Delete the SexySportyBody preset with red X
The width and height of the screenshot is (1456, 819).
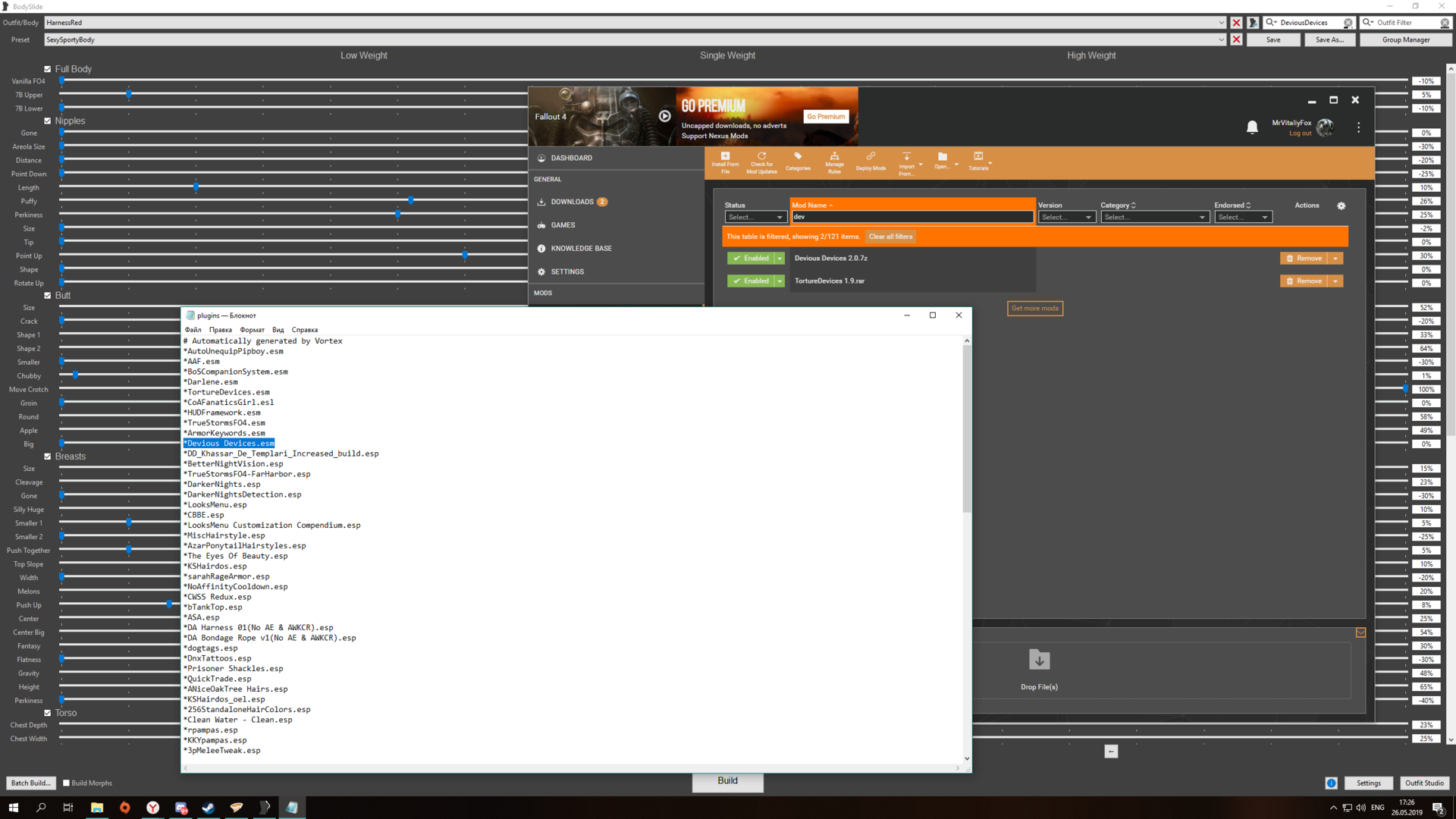click(x=1236, y=39)
